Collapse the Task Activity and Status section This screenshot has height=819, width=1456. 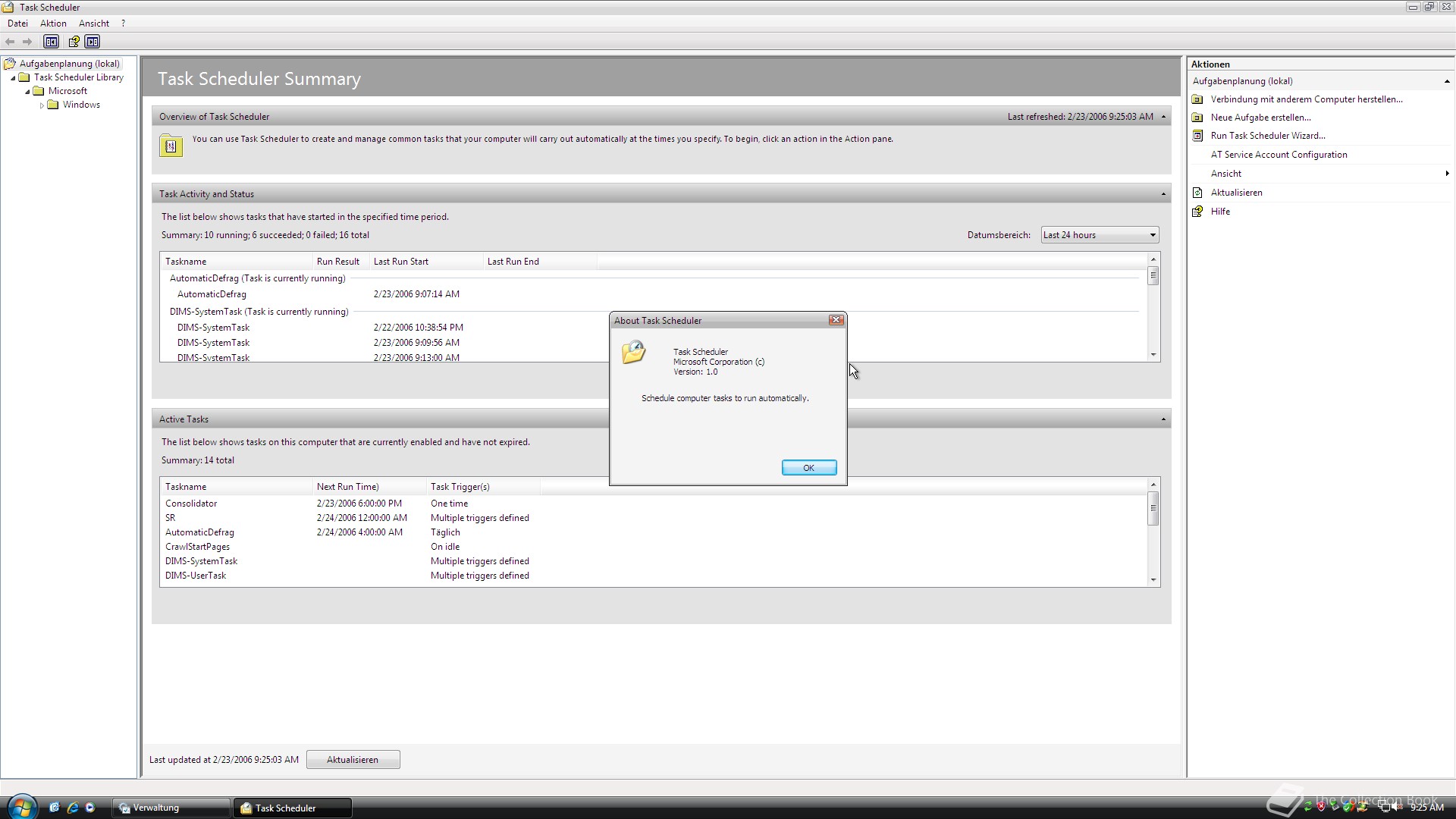1163,194
